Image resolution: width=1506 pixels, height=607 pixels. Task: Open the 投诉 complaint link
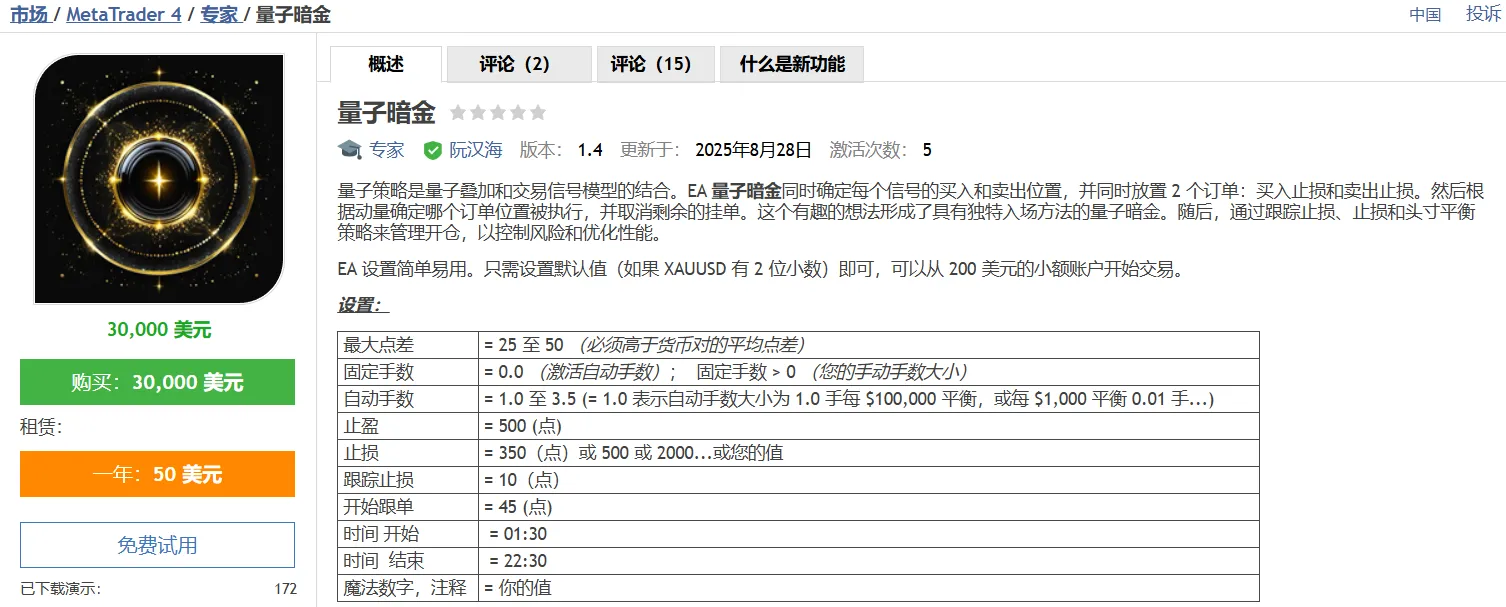point(1483,14)
